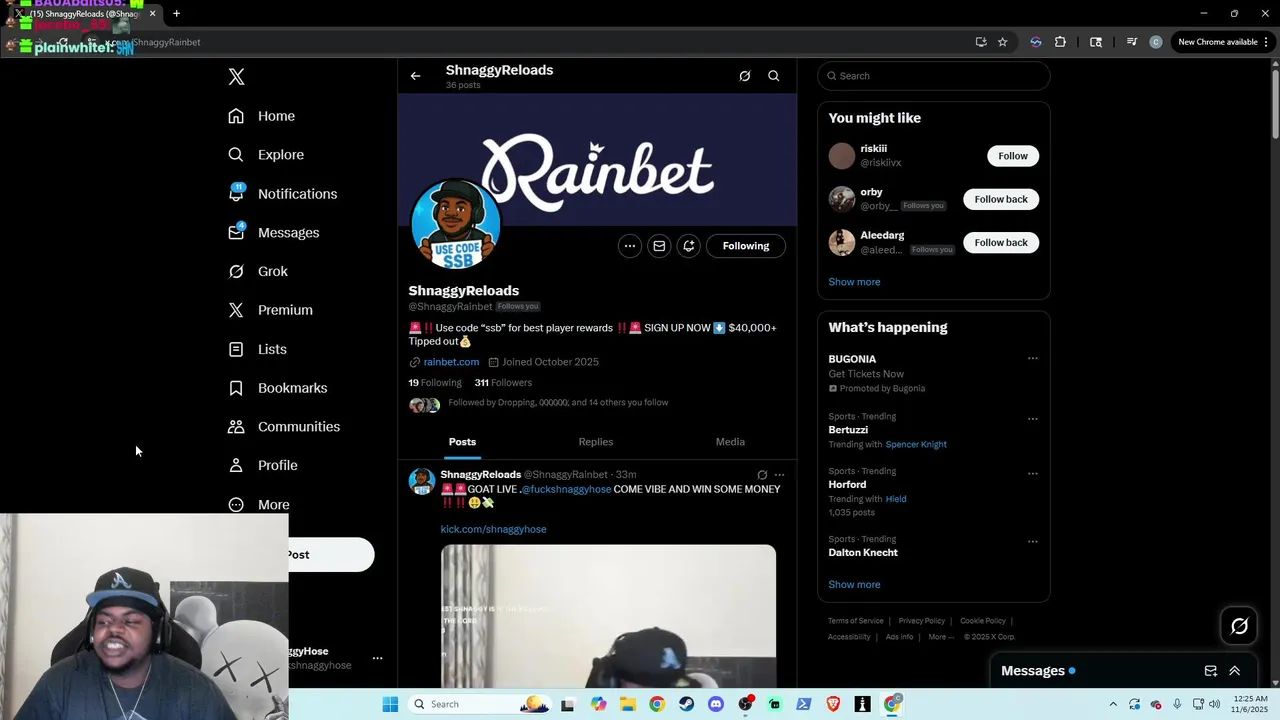Open the BUGONIA promoted trend

click(x=852, y=359)
